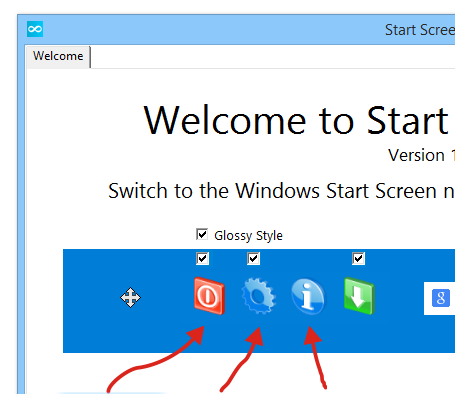
Task: Uncheck the checkbox above the gear icon
Action: click(x=253, y=258)
